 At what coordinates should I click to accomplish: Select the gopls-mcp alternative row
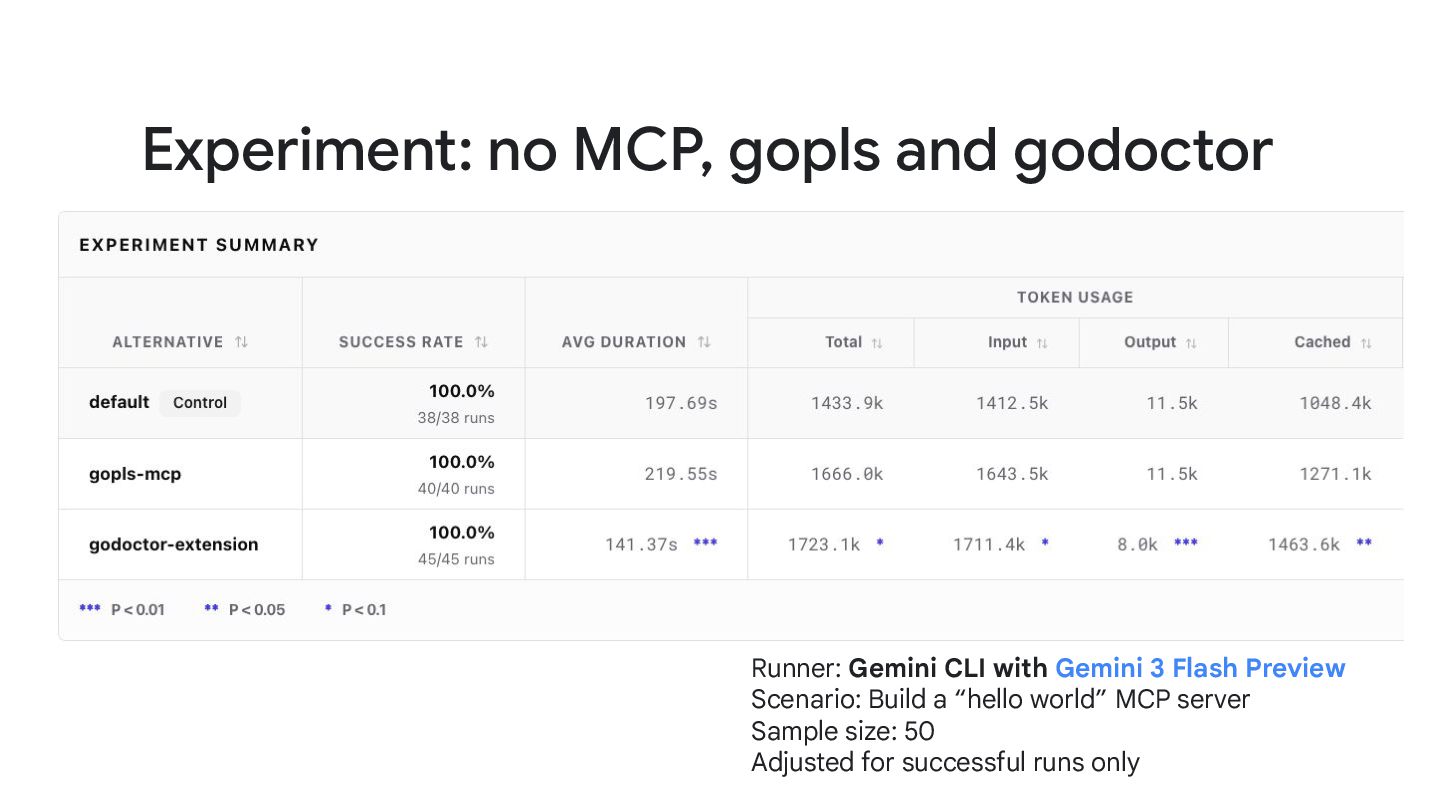(x=730, y=474)
